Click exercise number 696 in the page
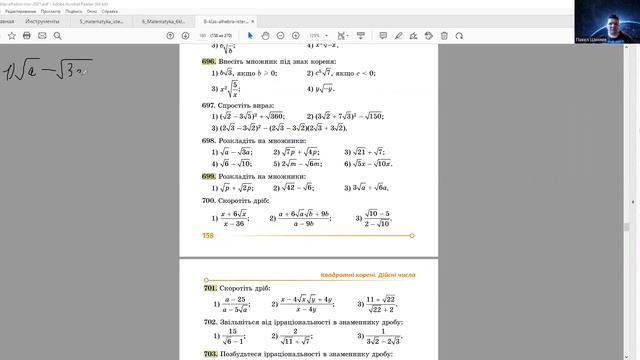 [209, 62]
